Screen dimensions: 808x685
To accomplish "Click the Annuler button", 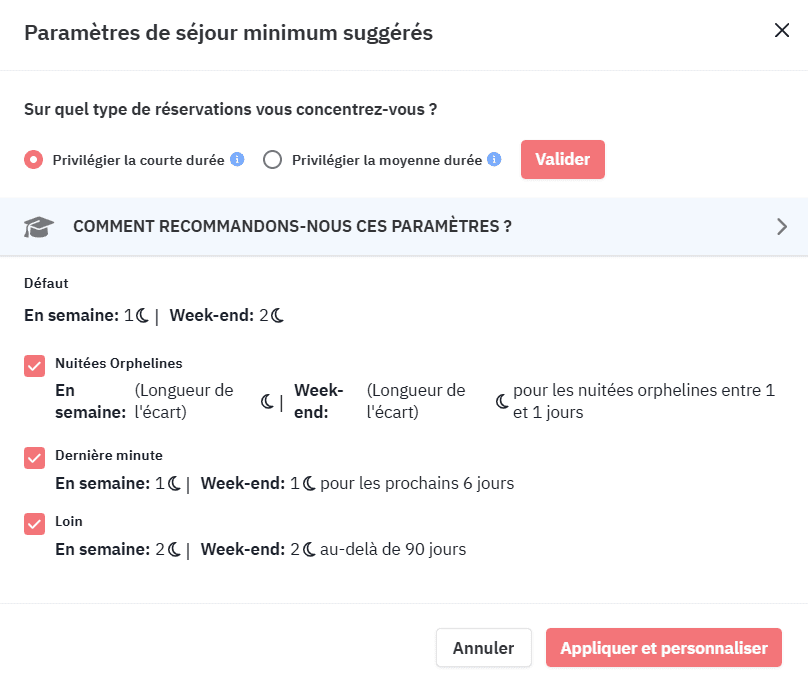I will [483, 648].
